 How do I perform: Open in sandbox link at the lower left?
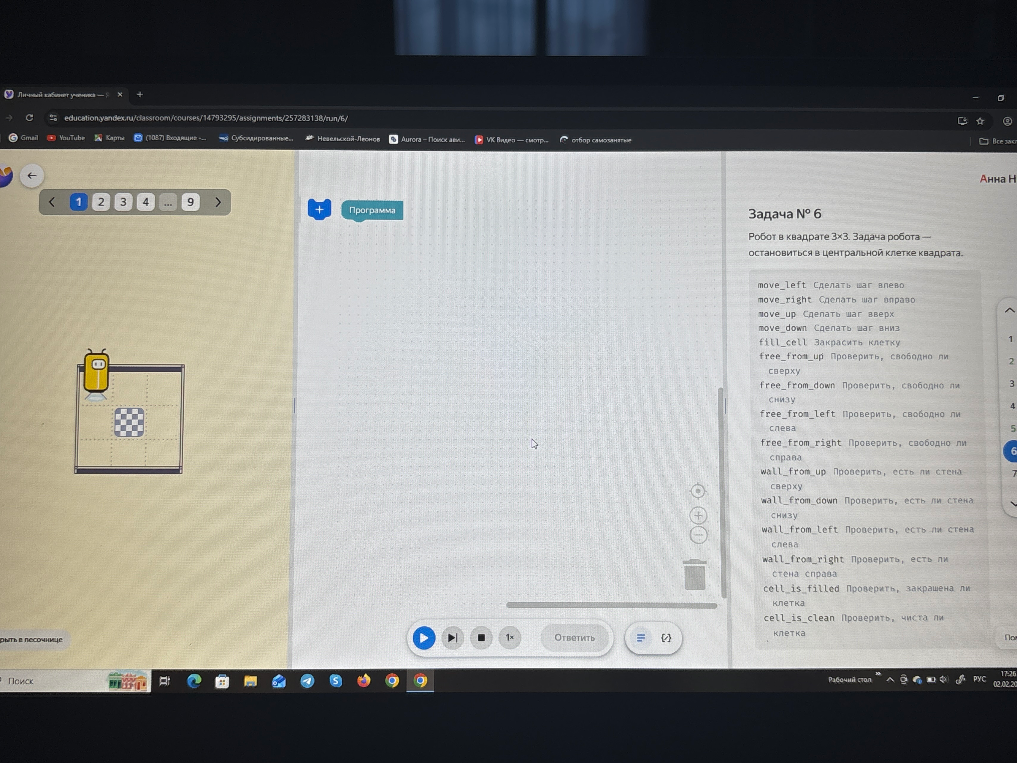(32, 639)
